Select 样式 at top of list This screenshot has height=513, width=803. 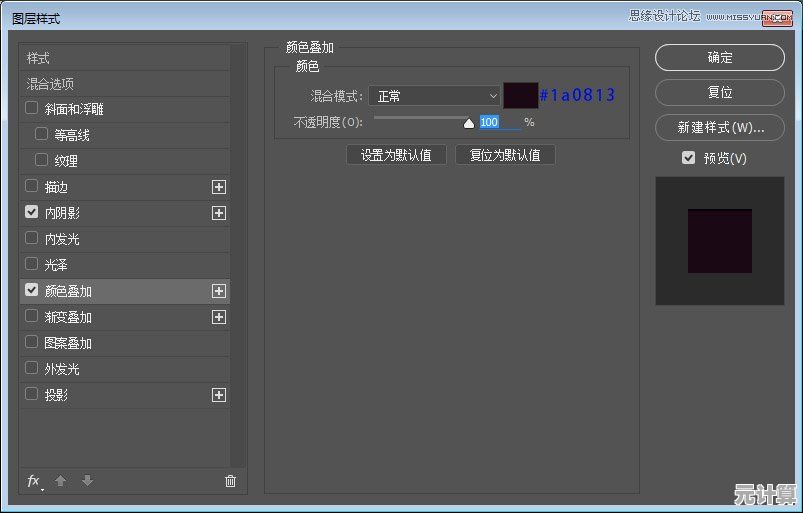[38, 58]
